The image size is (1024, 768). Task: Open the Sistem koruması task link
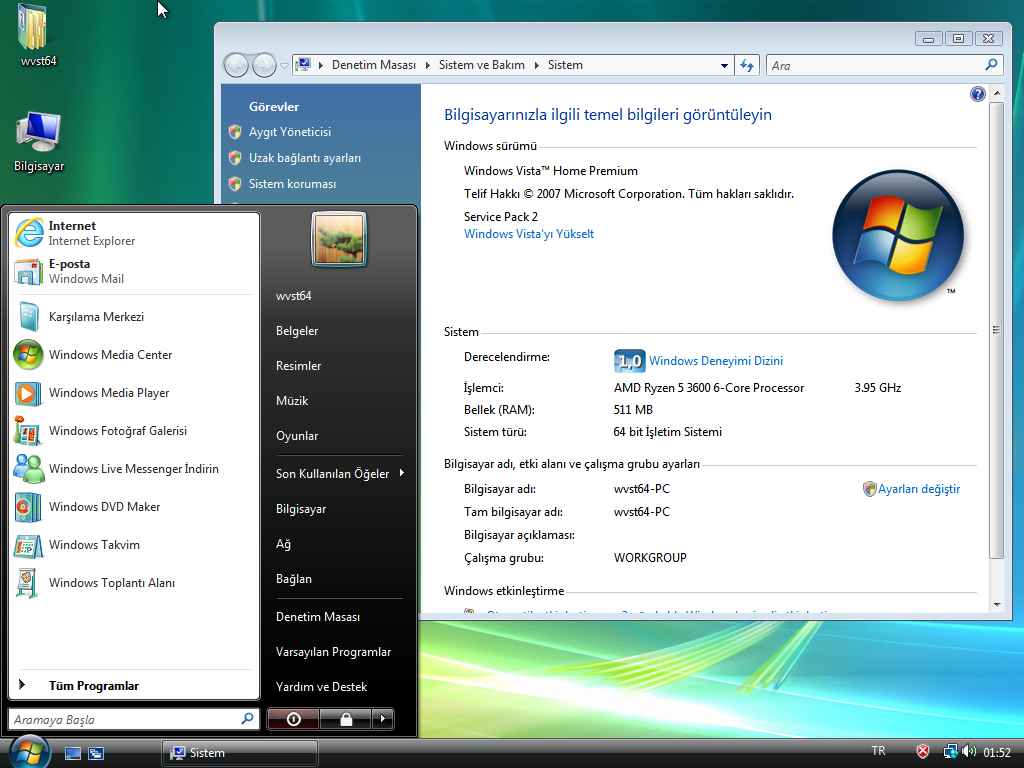point(292,184)
